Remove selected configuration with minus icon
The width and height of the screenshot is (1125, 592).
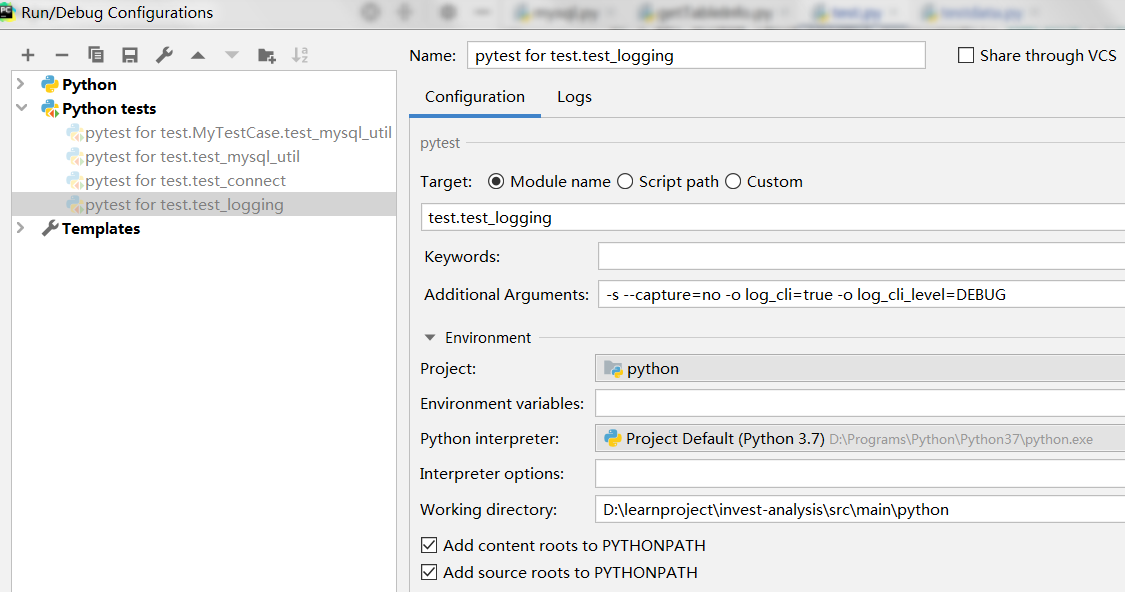tap(62, 55)
